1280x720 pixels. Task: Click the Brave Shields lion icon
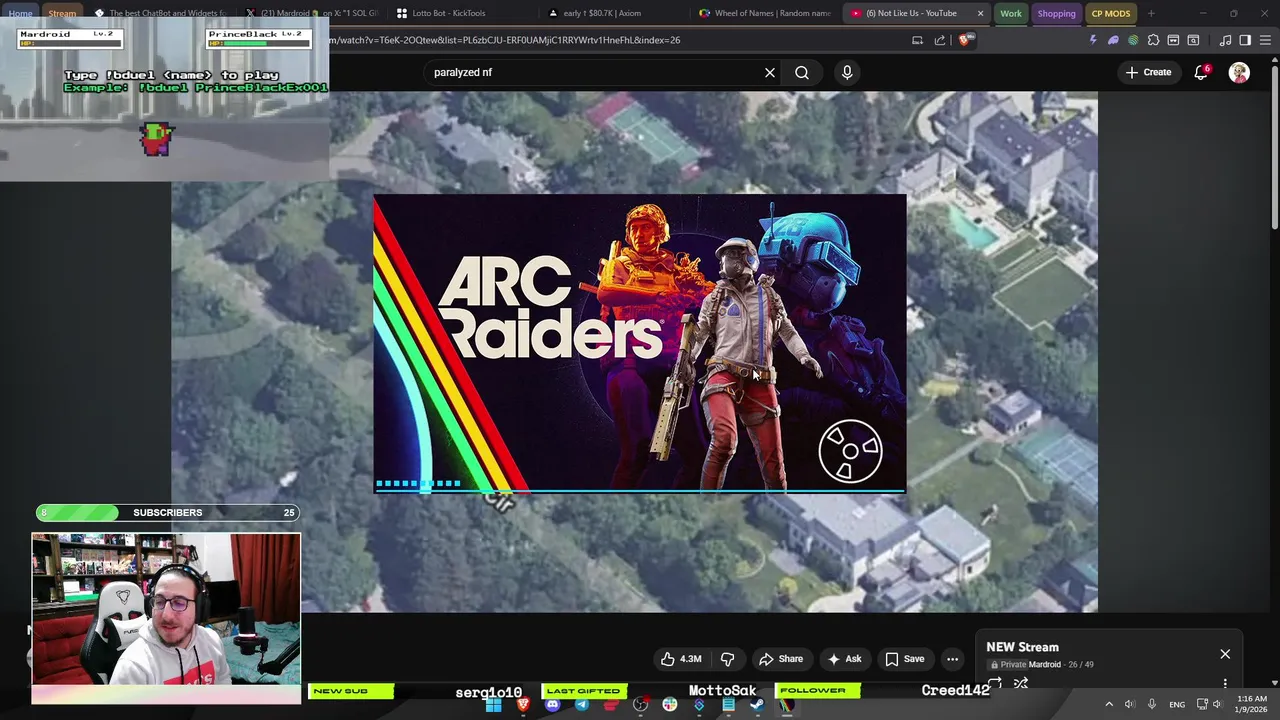coord(964,40)
